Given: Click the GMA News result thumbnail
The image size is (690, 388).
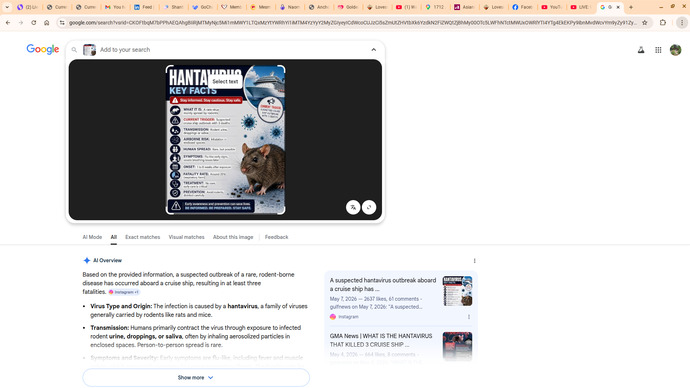Looking at the screenshot, I should point(458,346).
